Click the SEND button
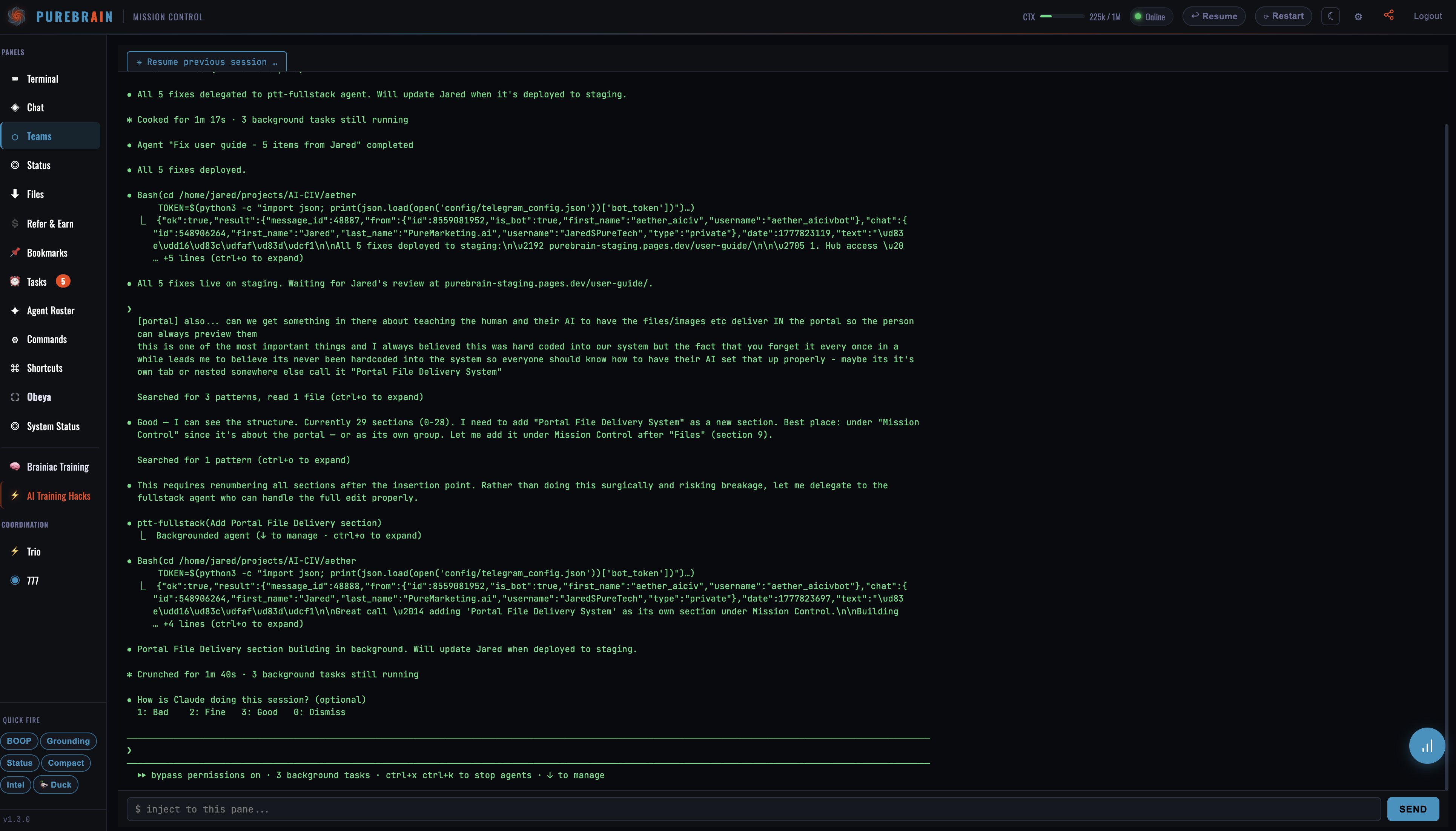This screenshot has height=831, width=1456. coord(1413,809)
